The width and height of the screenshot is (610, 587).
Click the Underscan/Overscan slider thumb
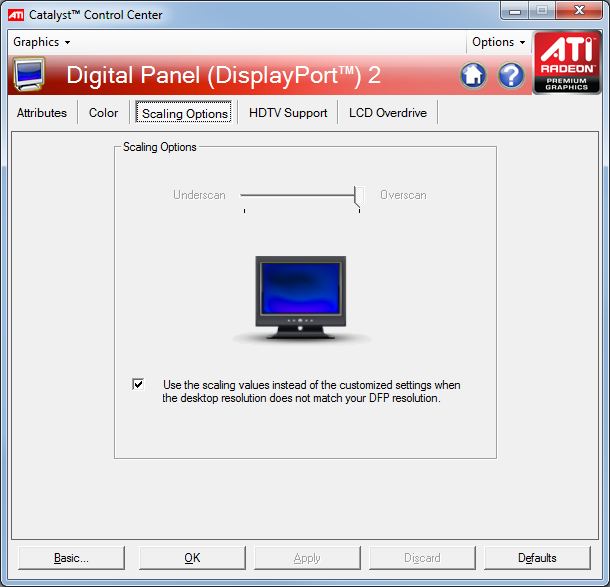tap(359, 196)
